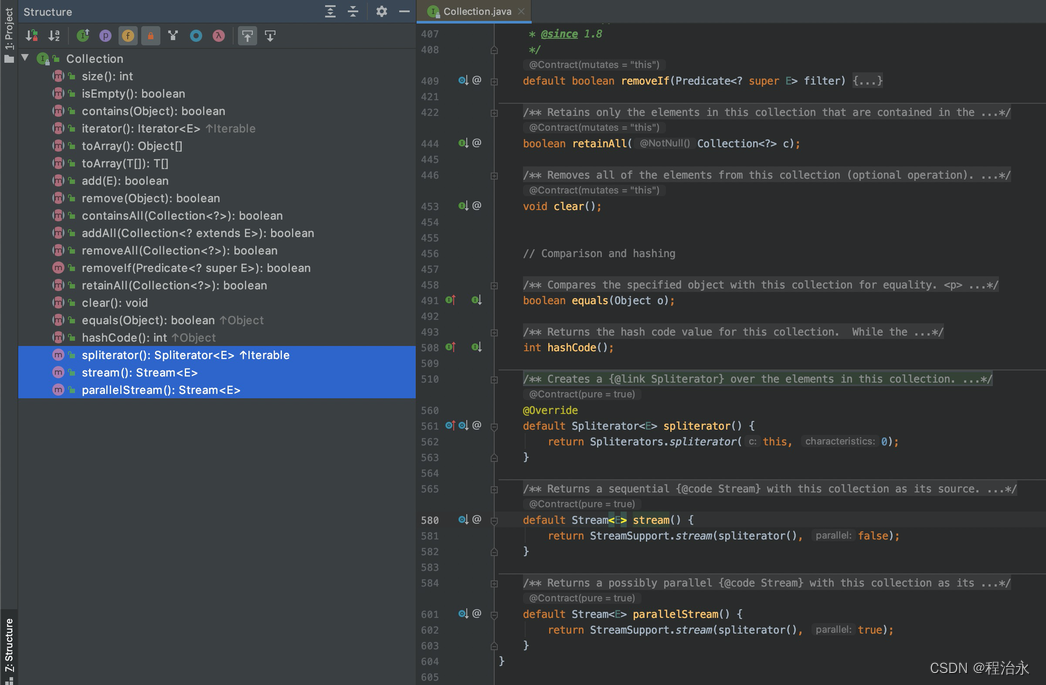This screenshot has width=1046, height=685.
Task: Toggle Sort Alphabetically in Structure toolbar
Action: tap(54, 36)
